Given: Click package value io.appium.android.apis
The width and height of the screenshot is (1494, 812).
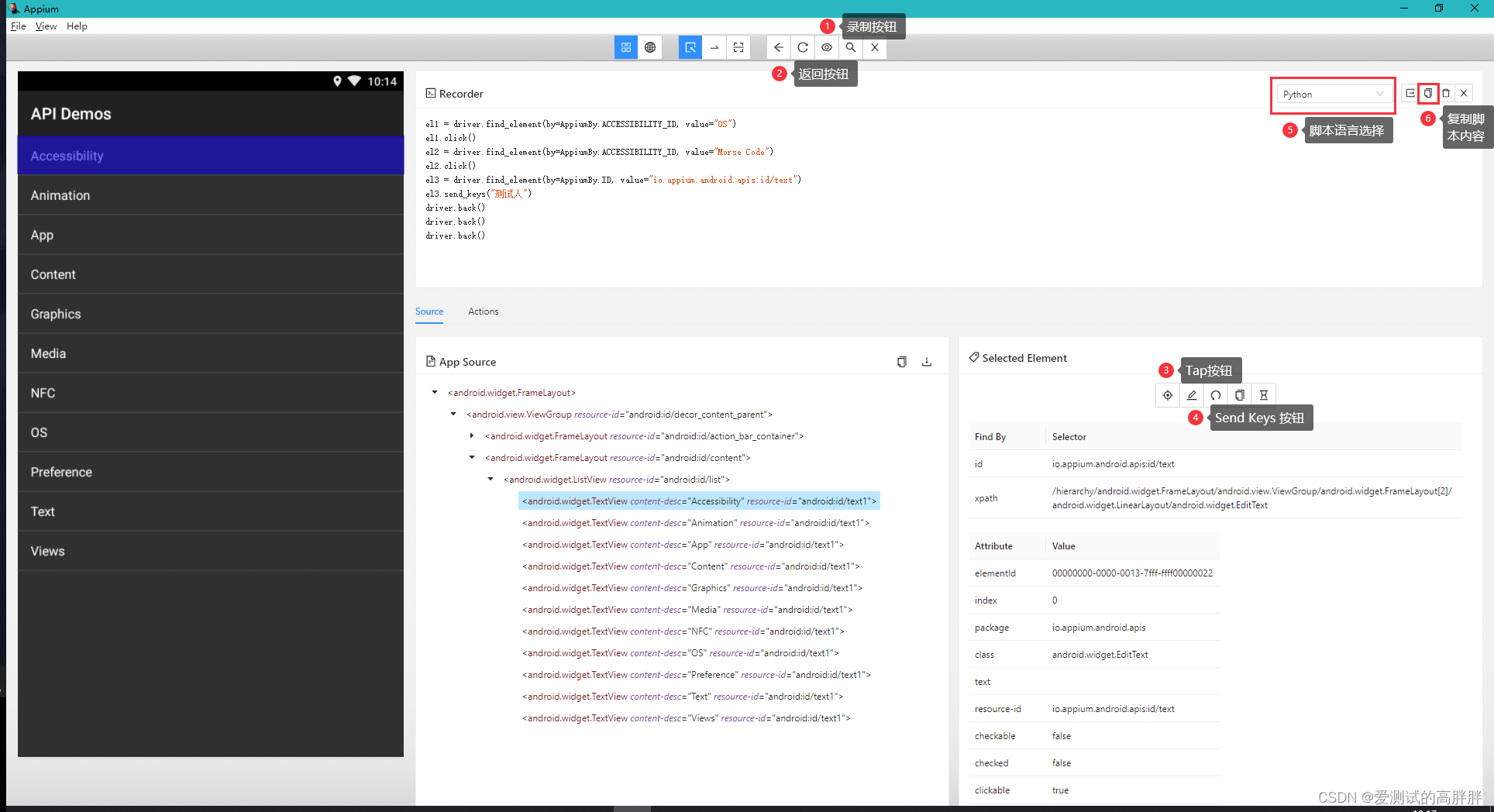Looking at the screenshot, I should 1099,628.
